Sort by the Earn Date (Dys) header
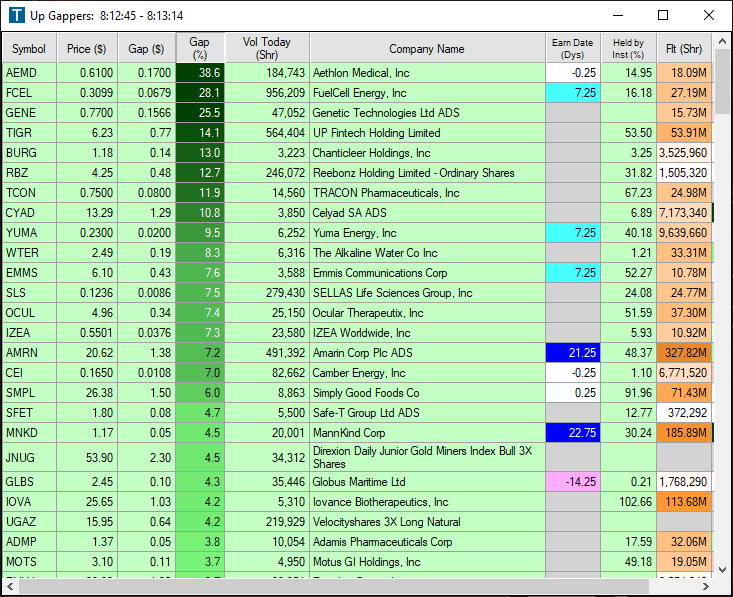The image size is (733, 597). pos(573,48)
